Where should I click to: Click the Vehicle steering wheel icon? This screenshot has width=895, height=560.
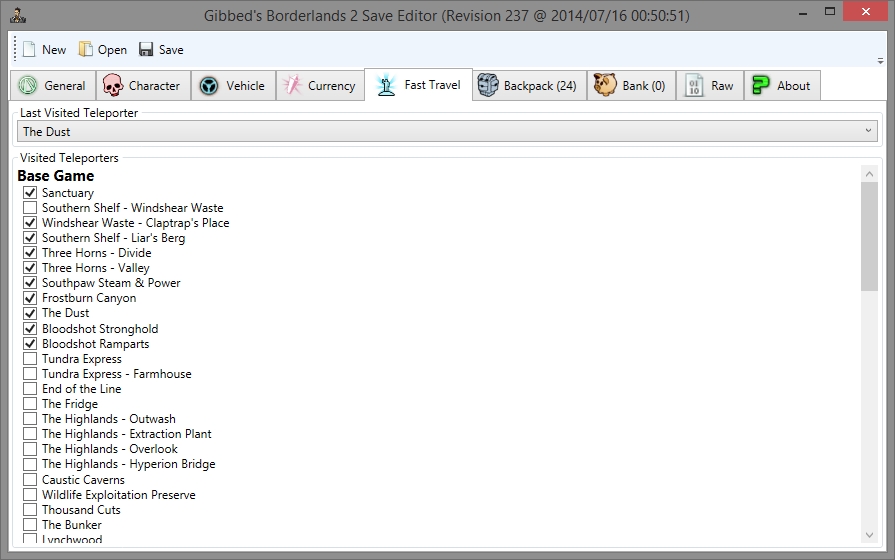209,86
